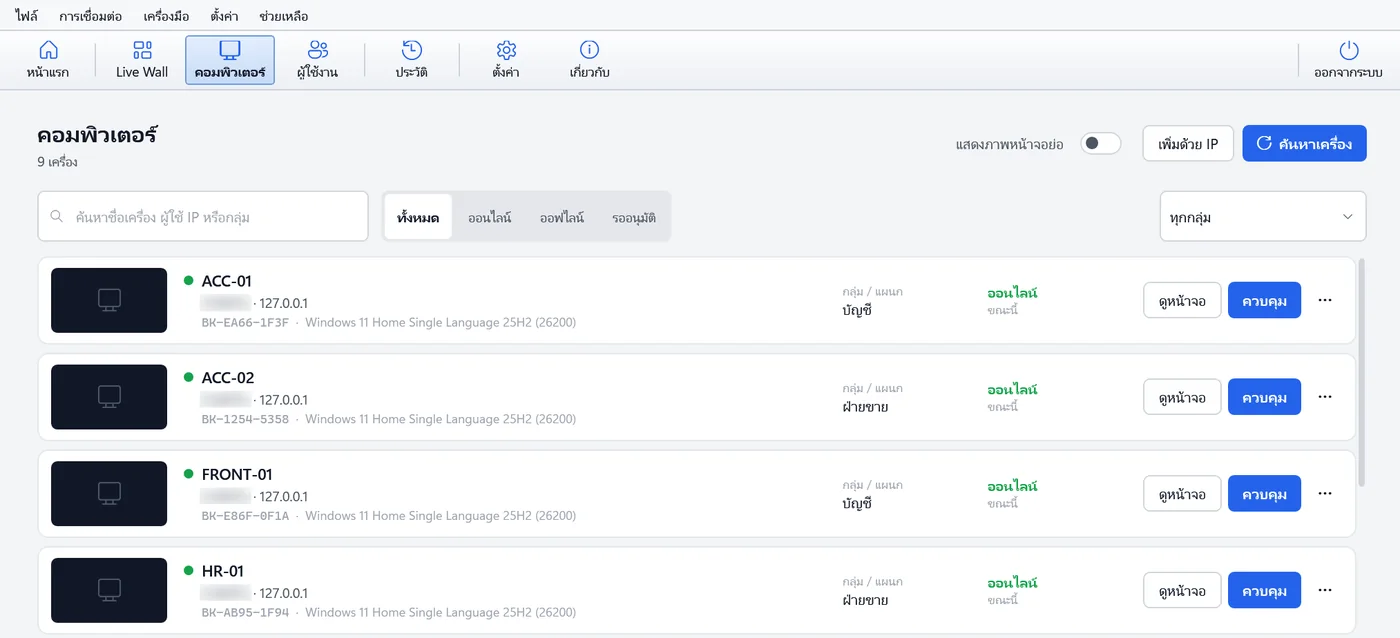1400x638 pixels.
Task: Click the ACC-02 screen thumbnail
Action: click(109, 397)
